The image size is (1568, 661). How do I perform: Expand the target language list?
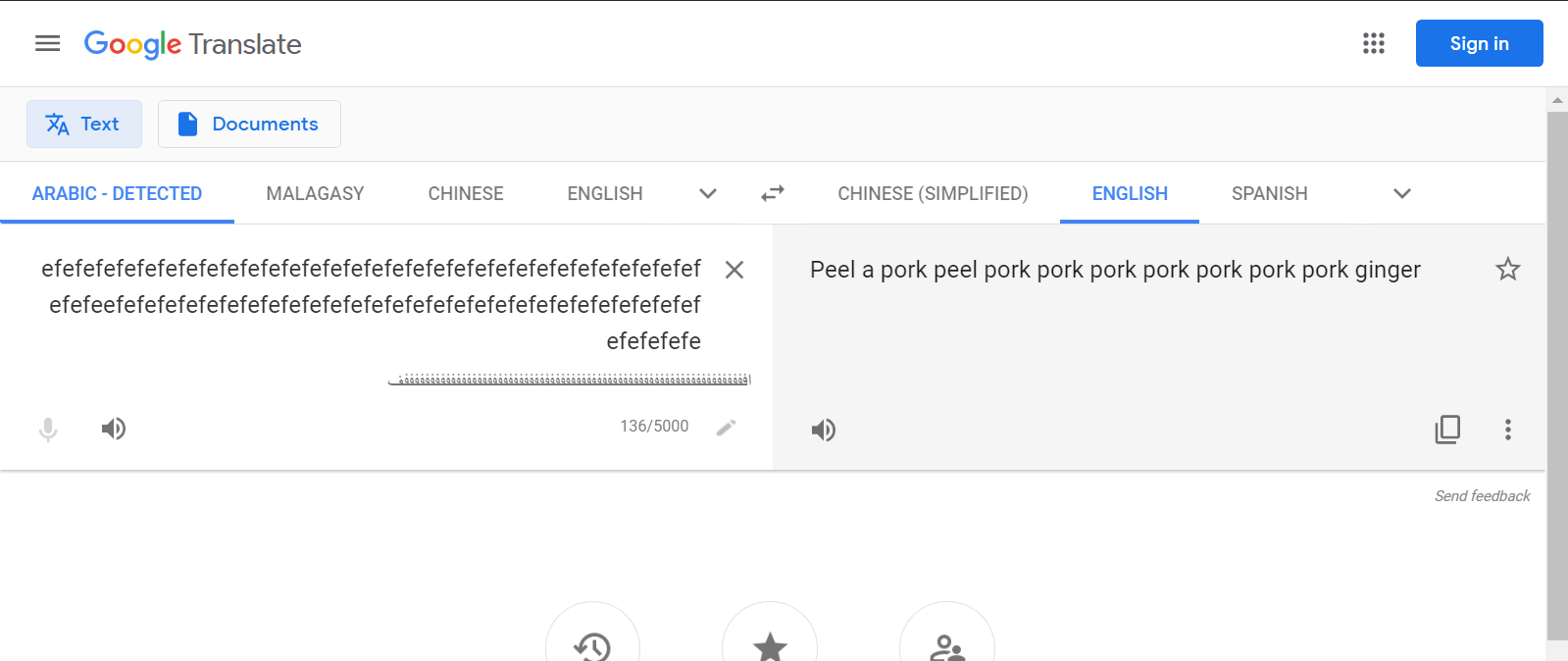pos(1402,193)
